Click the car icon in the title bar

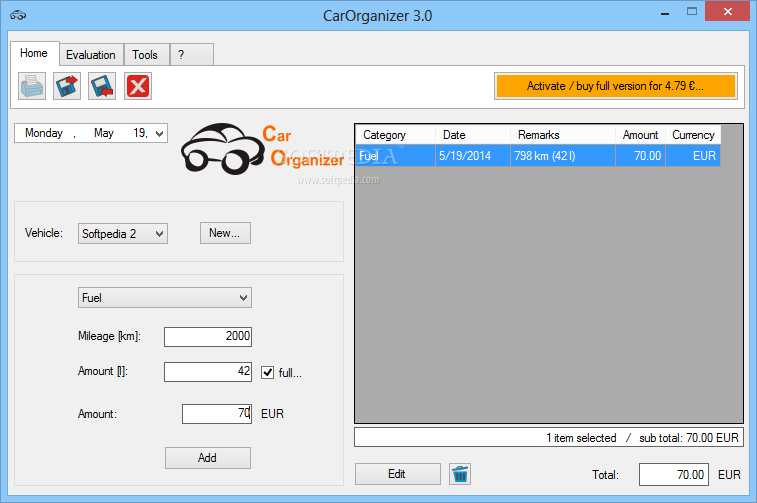[x=18, y=15]
